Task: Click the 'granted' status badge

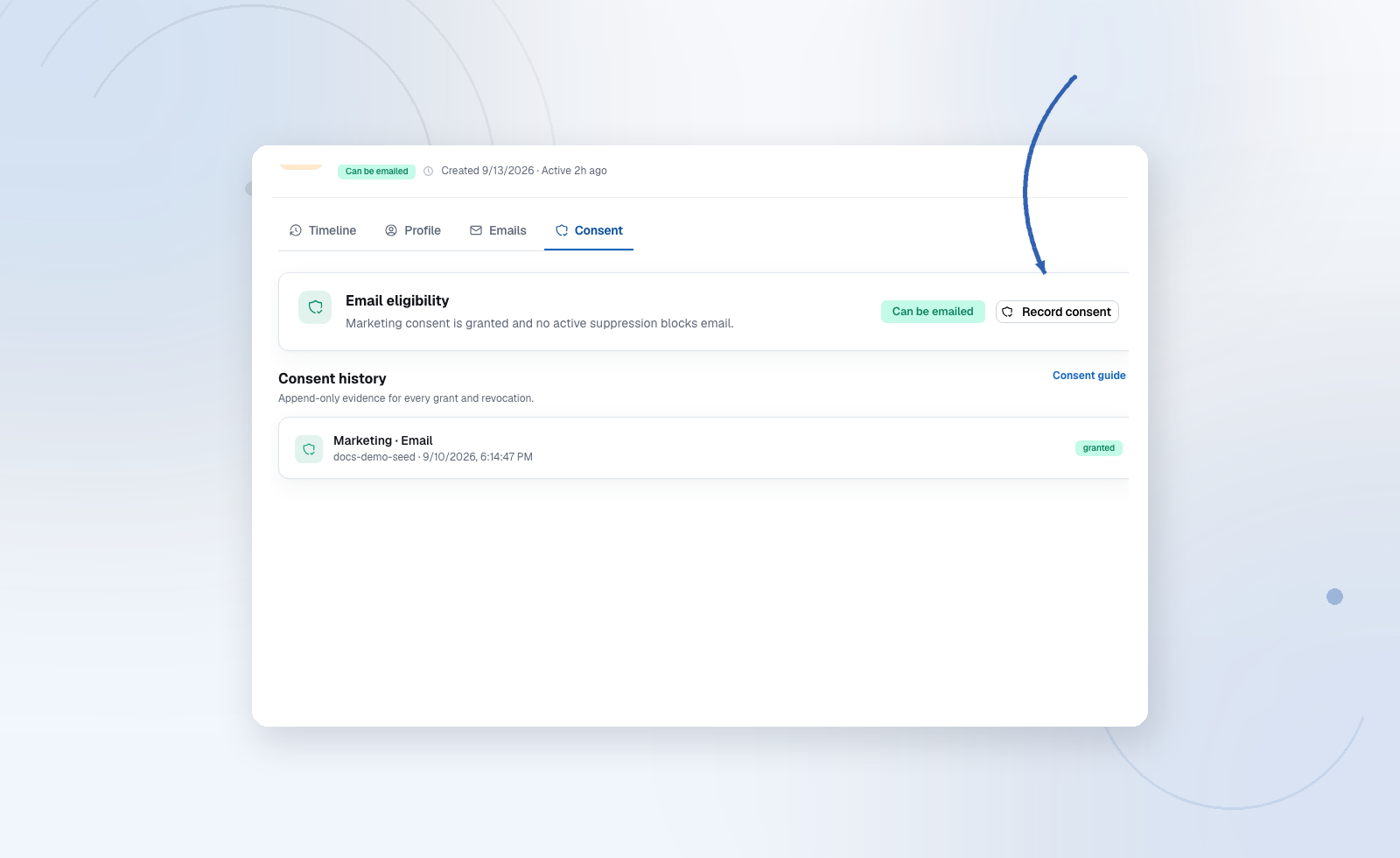Action: click(1099, 448)
